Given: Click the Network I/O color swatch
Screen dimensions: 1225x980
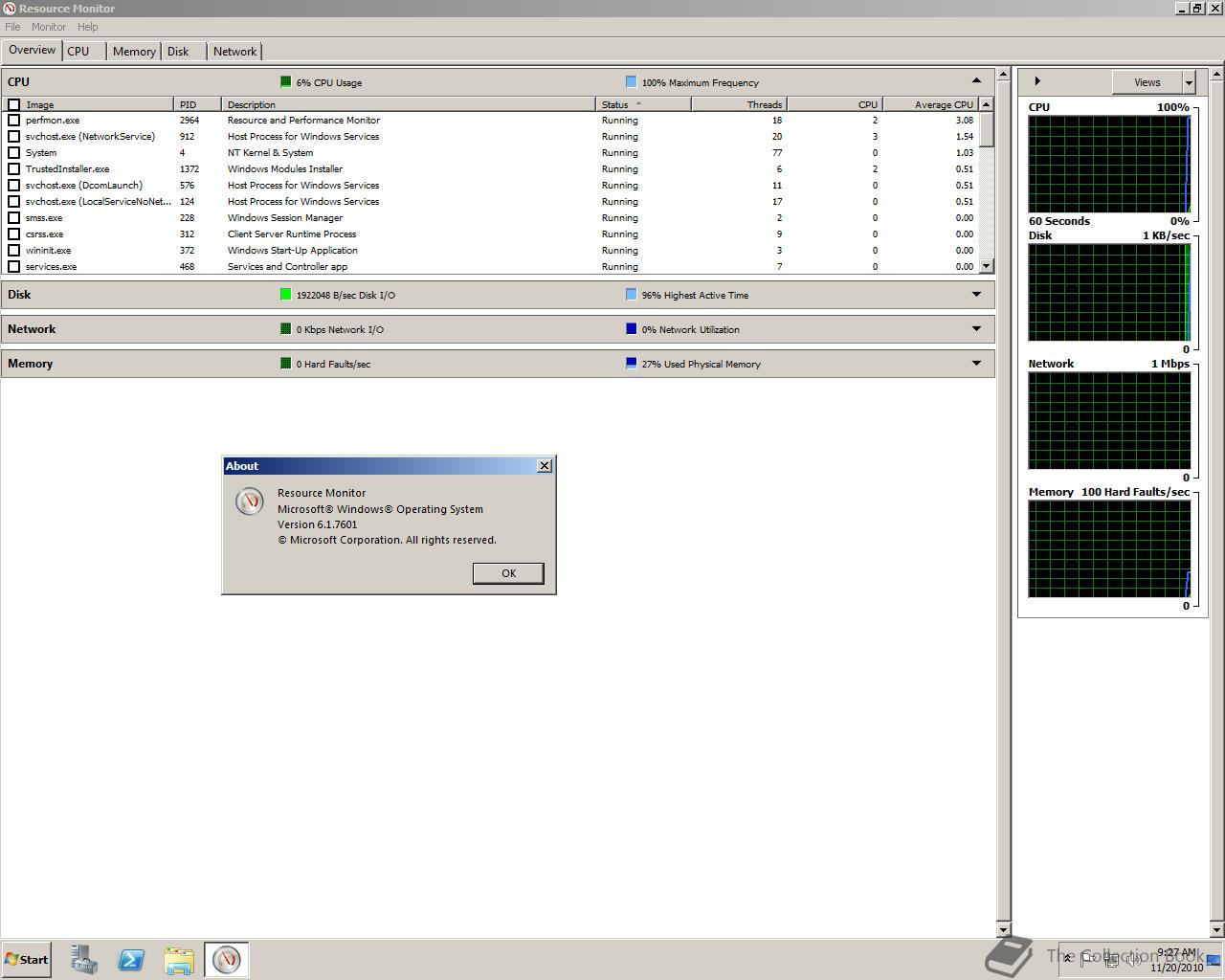Looking at the screenshot, I should 285,329.
